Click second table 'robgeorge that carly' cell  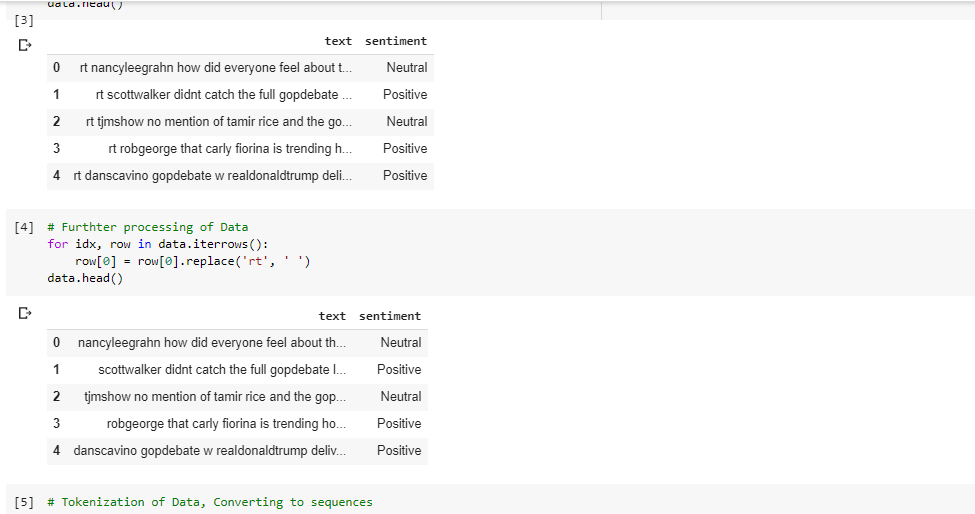point(226,424)
